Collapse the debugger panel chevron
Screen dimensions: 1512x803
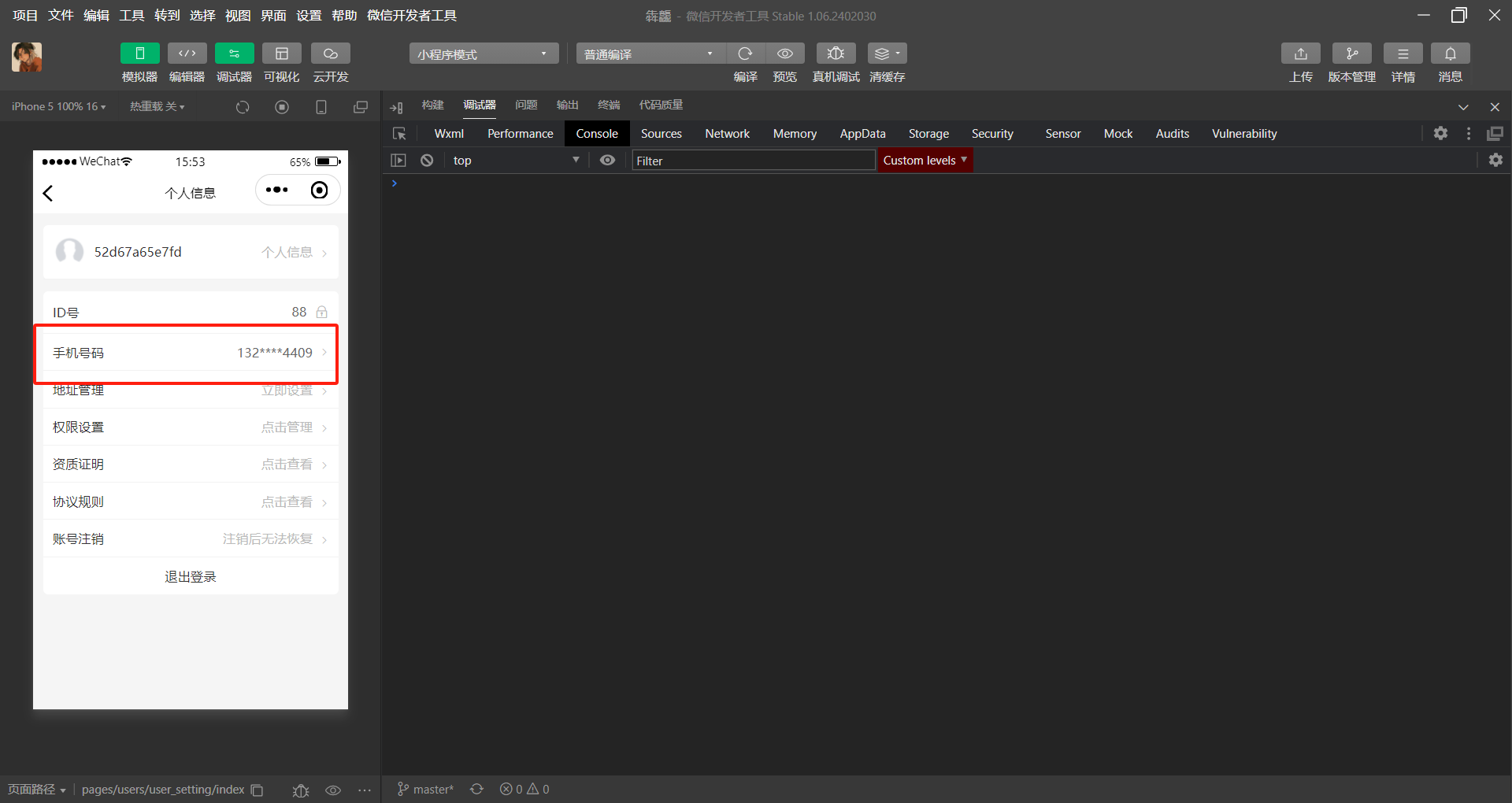(1463, 107)
